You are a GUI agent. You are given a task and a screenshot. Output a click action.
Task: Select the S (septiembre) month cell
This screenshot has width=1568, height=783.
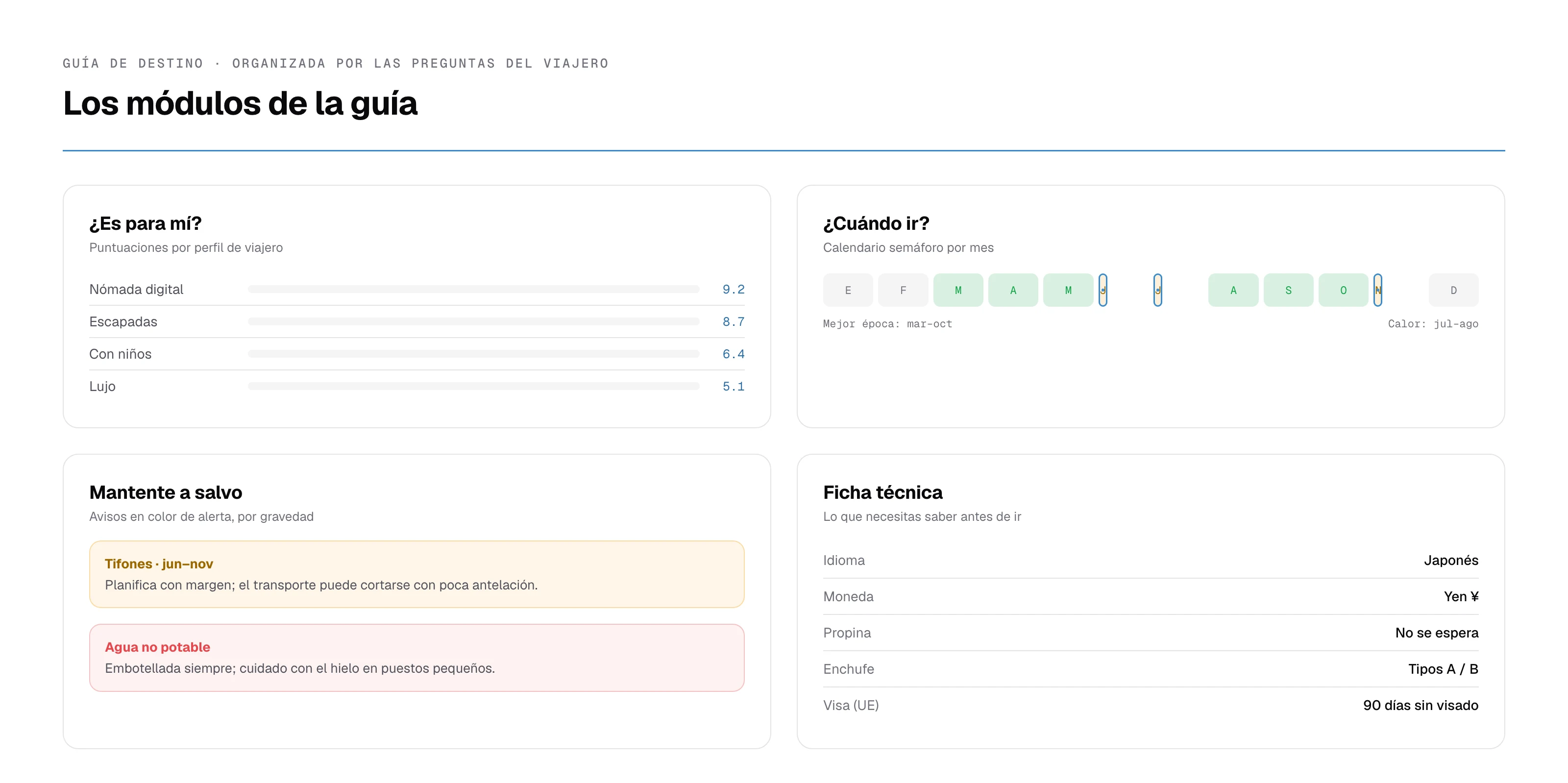1288,290
